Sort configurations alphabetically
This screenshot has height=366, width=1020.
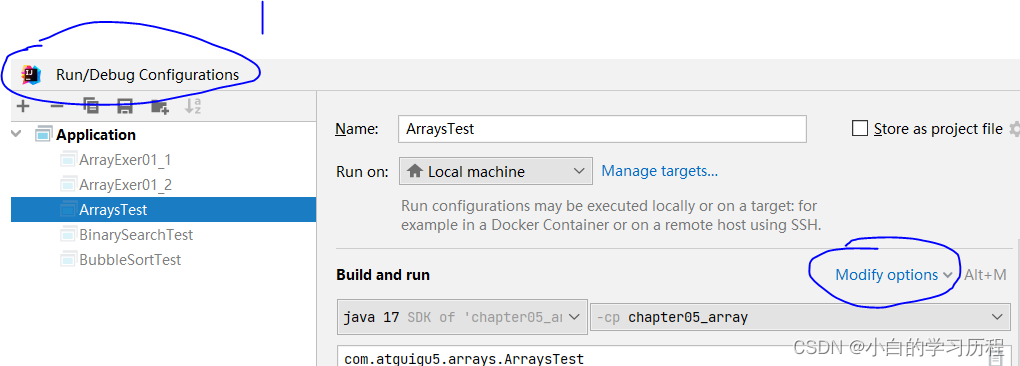193,106
